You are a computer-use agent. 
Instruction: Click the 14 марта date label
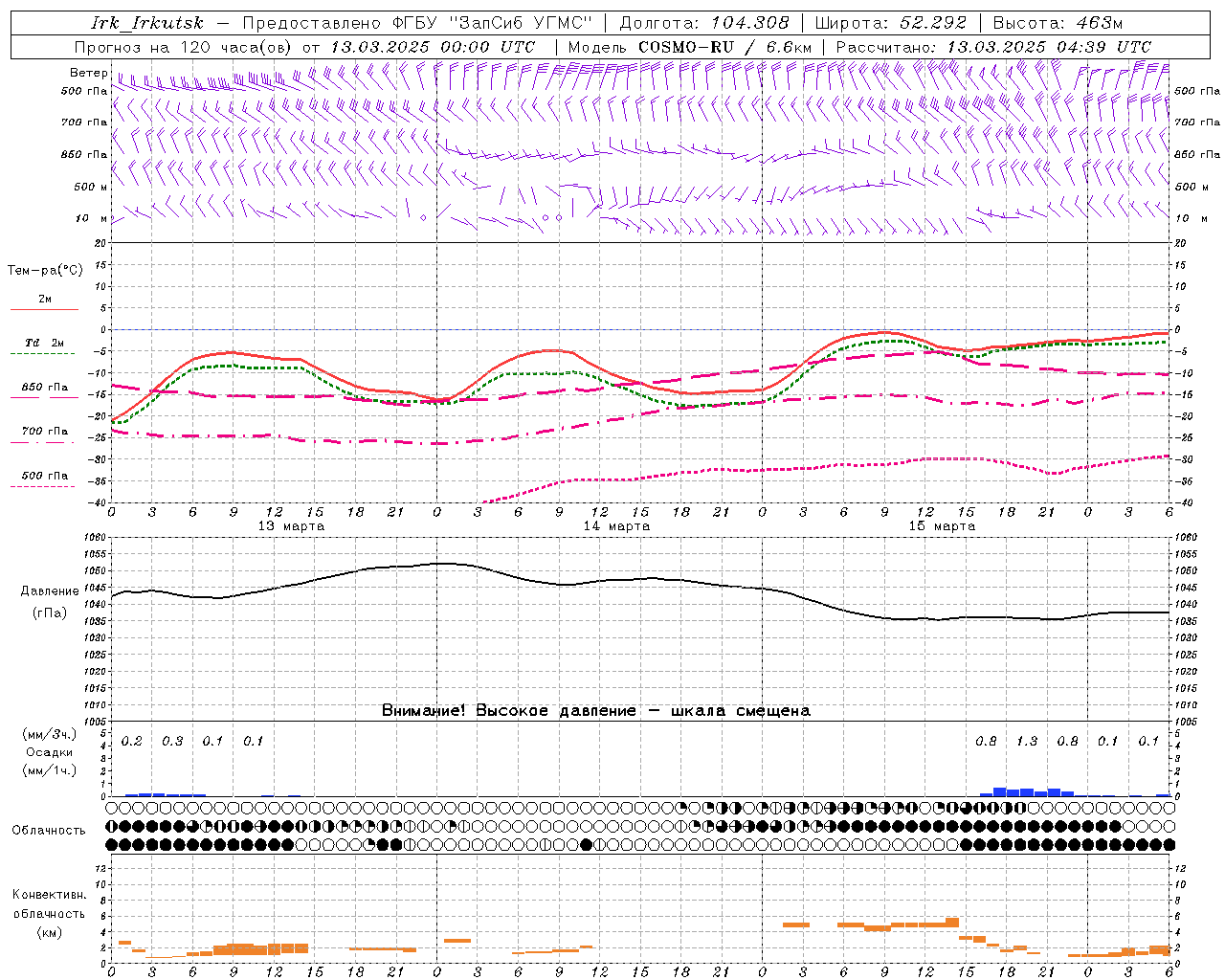point(617,526)
